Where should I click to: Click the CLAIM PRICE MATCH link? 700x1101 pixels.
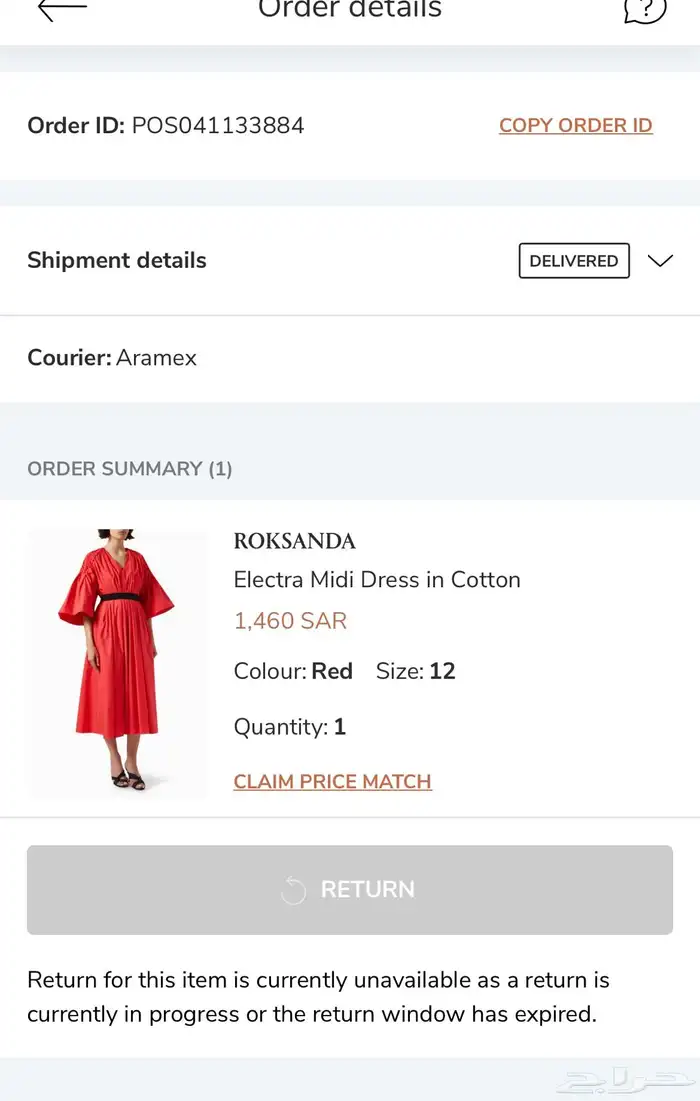pos(332,781)
